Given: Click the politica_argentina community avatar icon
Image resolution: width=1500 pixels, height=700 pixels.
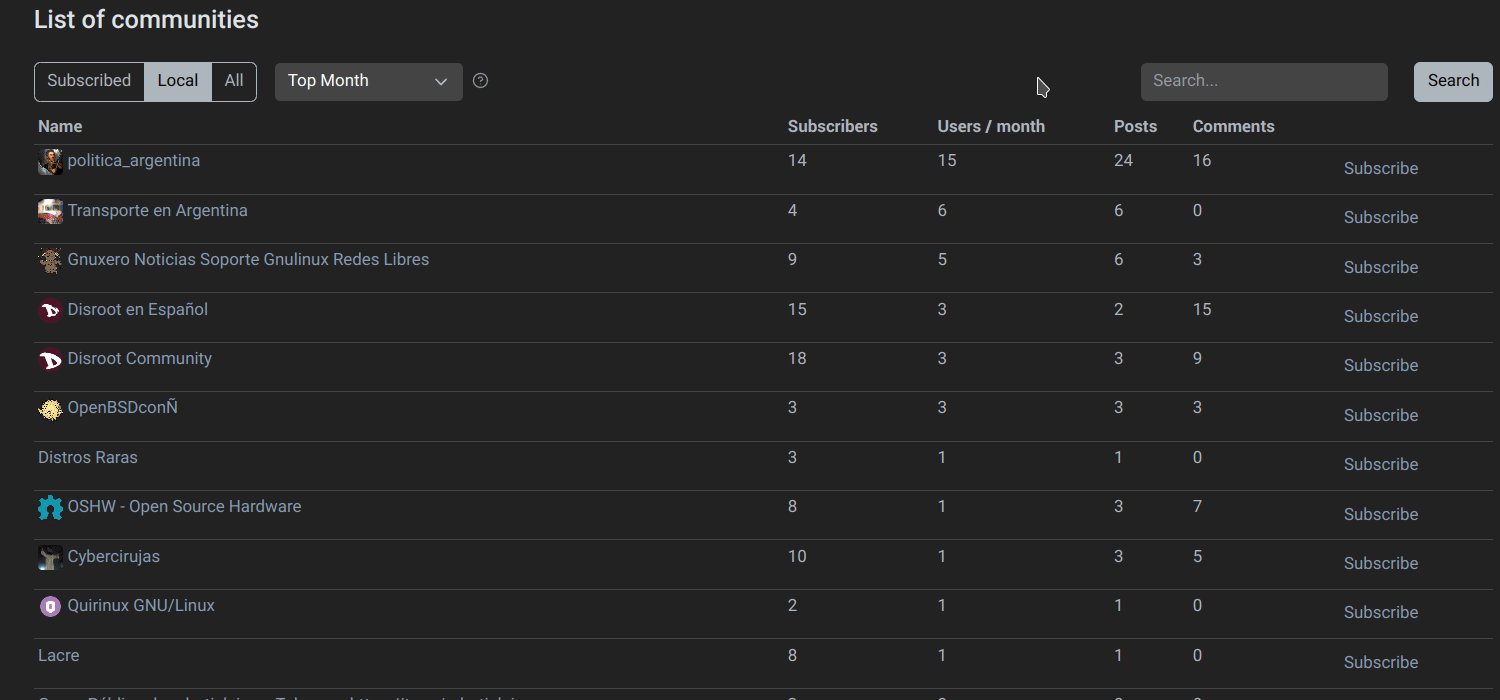Looking at the screenshot, I should click(50, 162).
